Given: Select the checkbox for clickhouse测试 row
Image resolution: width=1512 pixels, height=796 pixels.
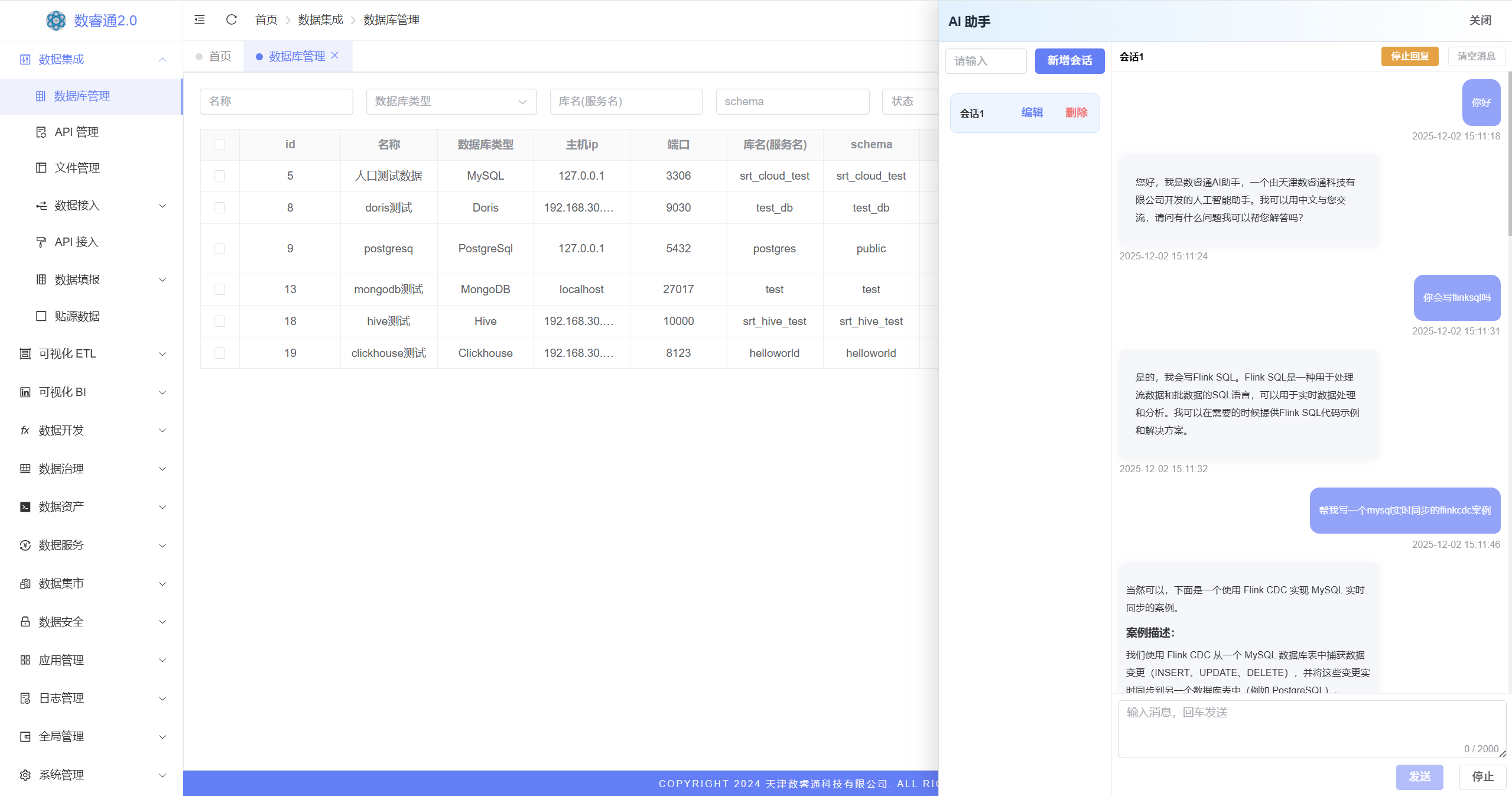Looking at the screenshot, I should click(219, 353).
